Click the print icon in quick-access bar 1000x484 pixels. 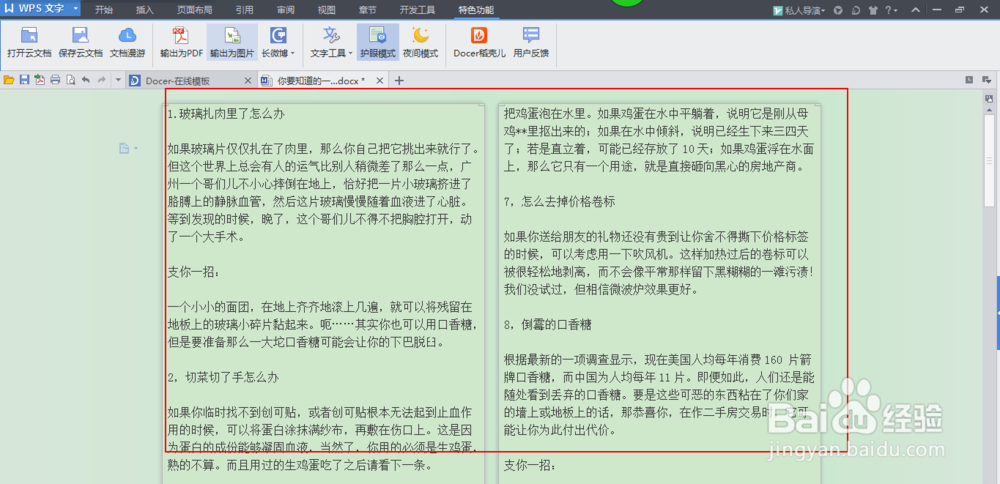[x=55, y=80]
